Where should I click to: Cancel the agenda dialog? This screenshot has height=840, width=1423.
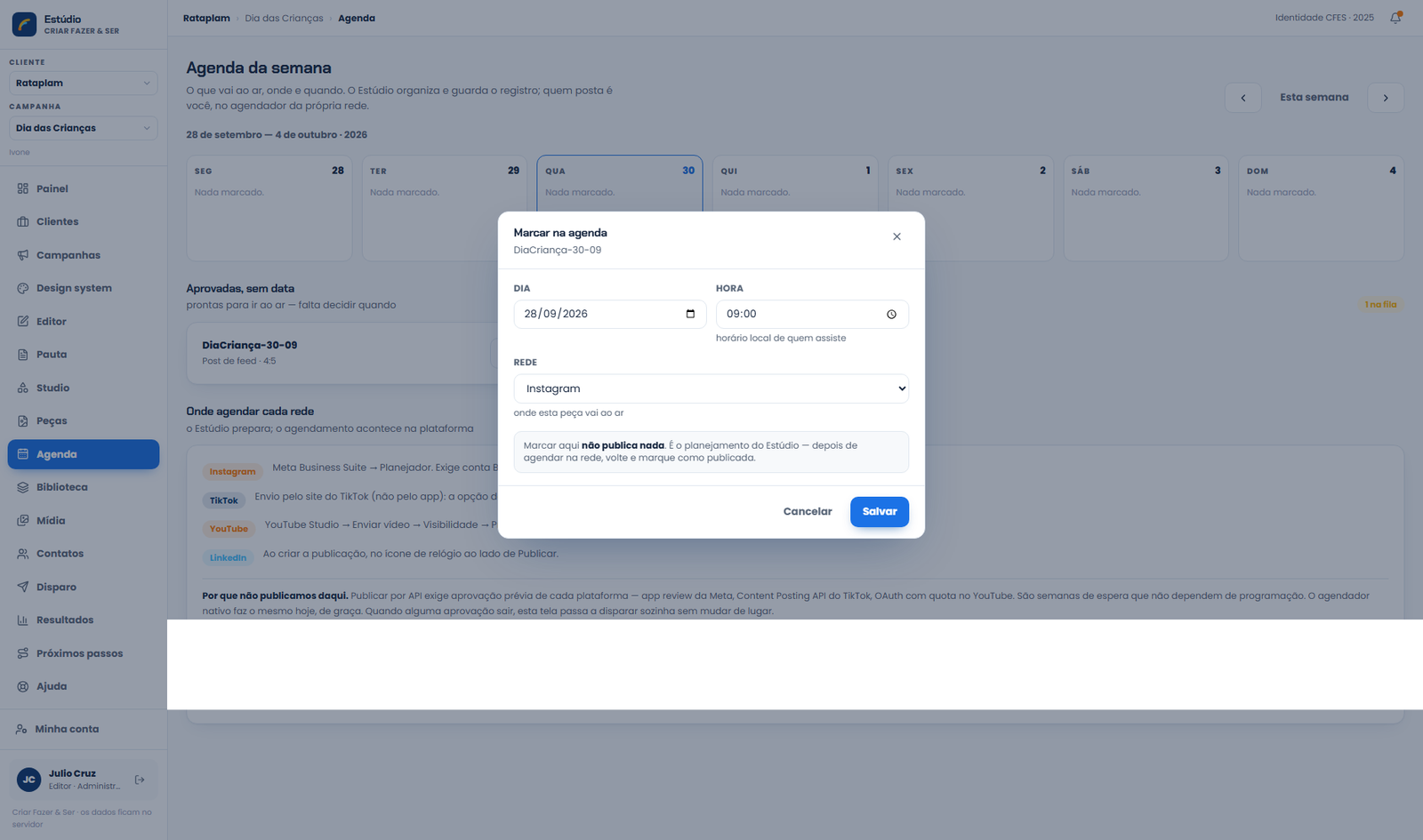808,512
